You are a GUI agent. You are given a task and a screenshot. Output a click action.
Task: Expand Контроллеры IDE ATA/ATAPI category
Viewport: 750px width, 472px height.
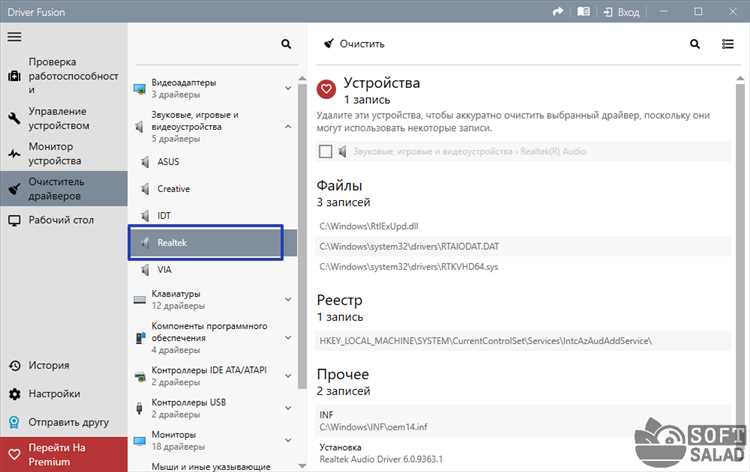pyautogui.click(x=288, y=376)
